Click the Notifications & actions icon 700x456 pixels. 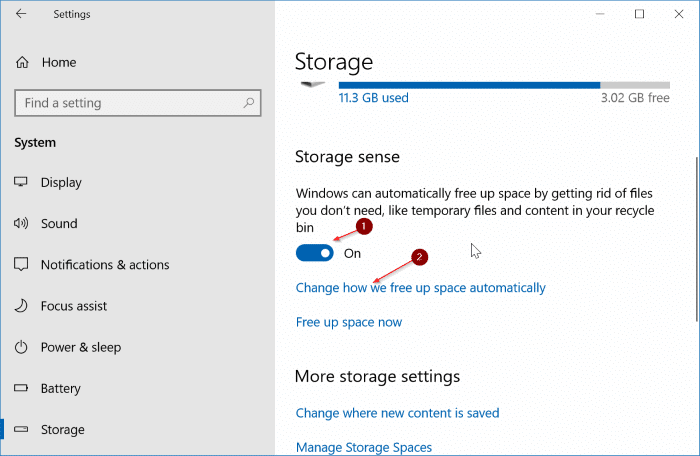(22, 265)
